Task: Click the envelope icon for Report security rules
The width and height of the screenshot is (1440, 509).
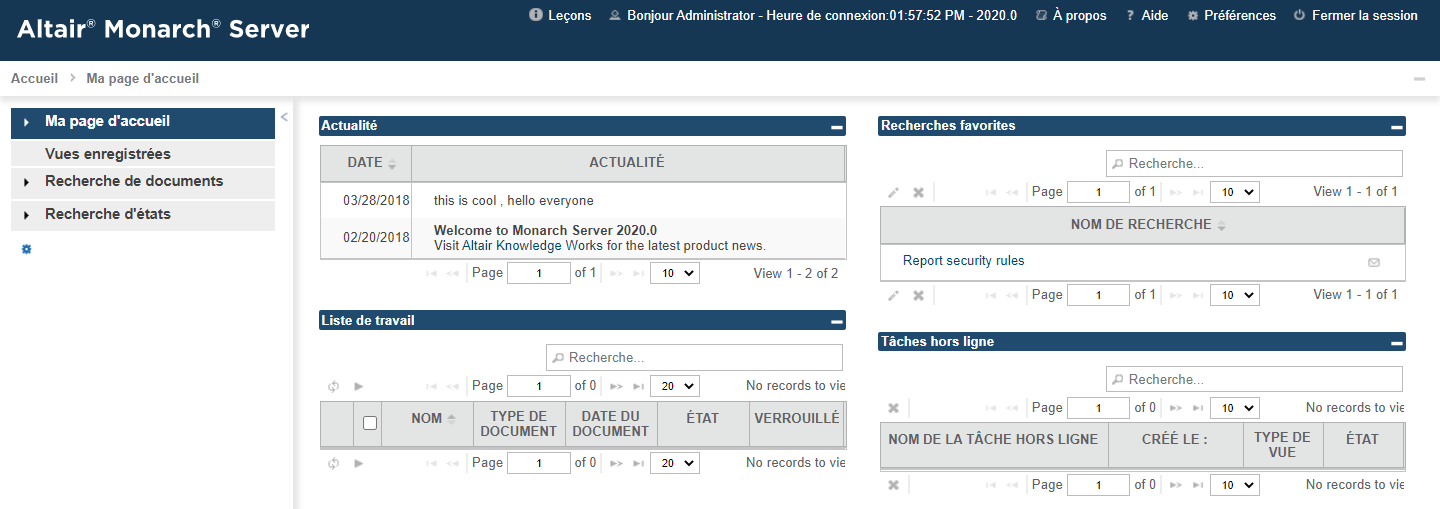Action: 1373,262
